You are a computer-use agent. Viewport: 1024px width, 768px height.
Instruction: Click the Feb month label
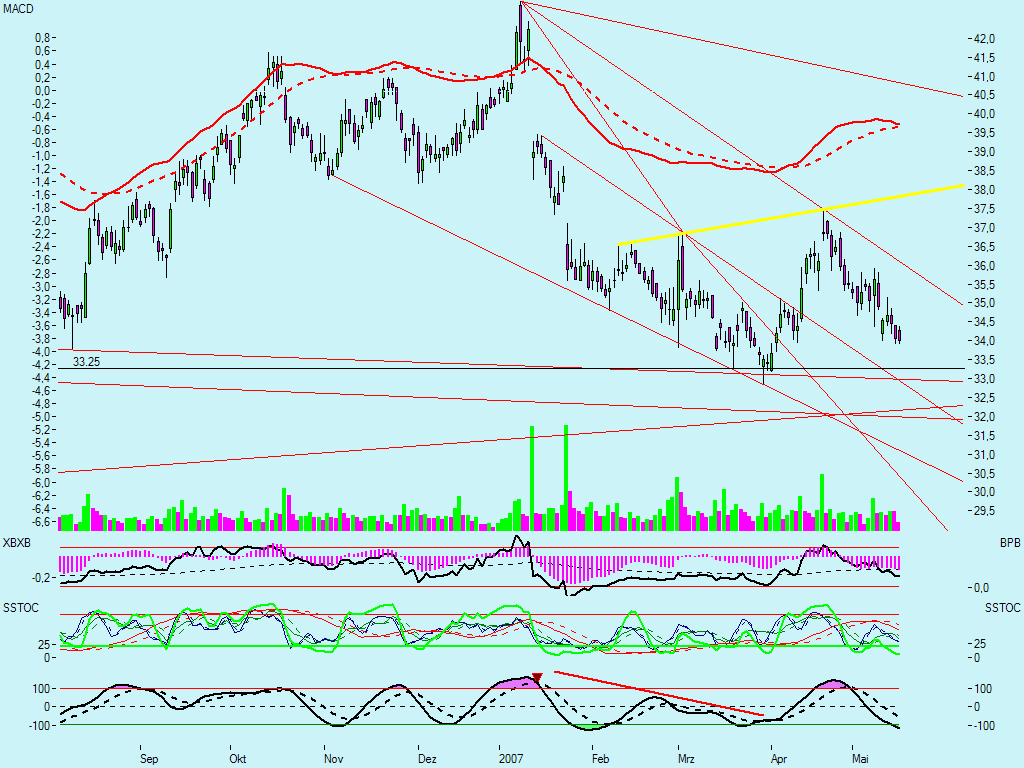[600, 759]
